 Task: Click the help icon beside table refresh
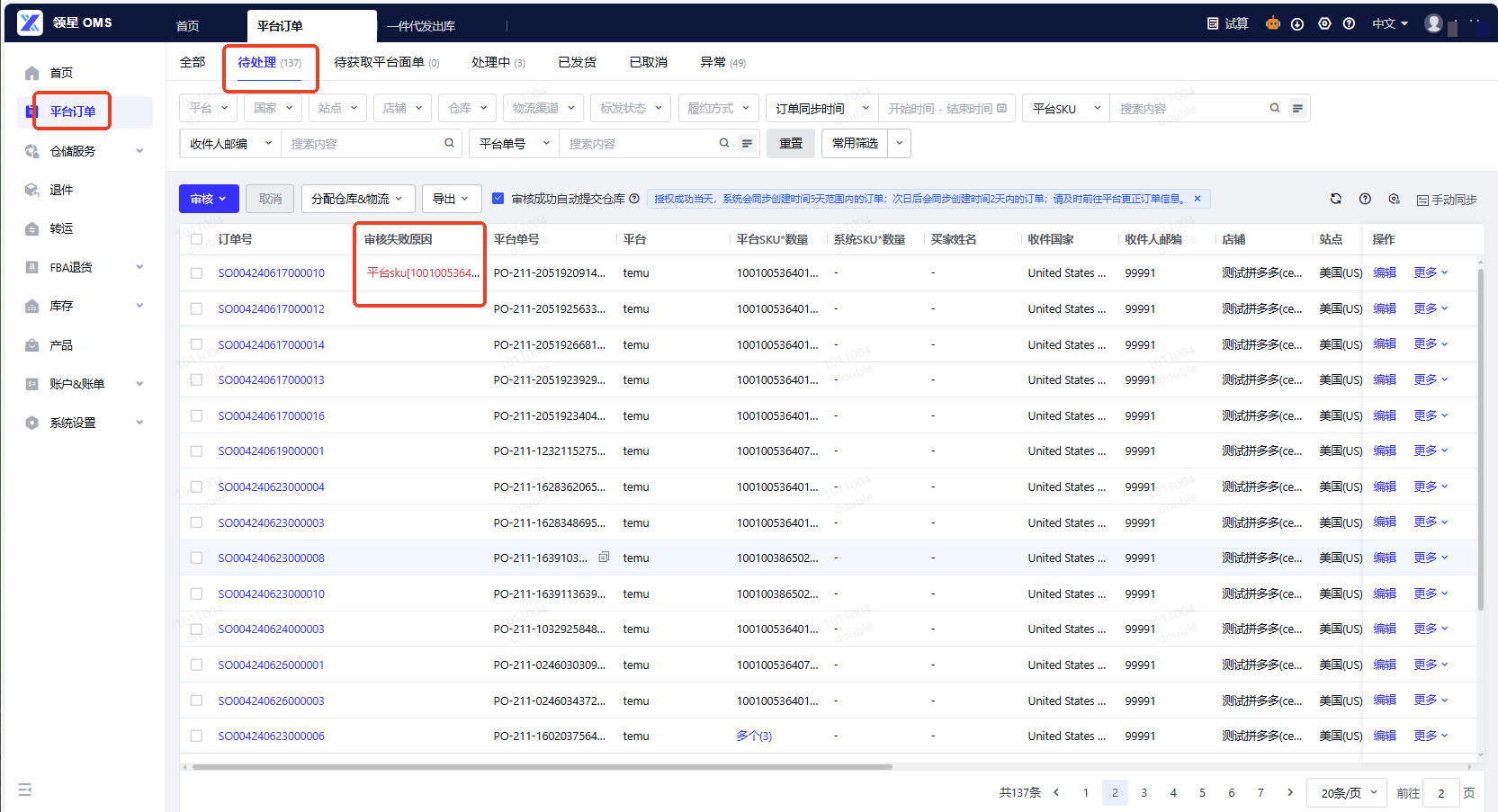1365,199
